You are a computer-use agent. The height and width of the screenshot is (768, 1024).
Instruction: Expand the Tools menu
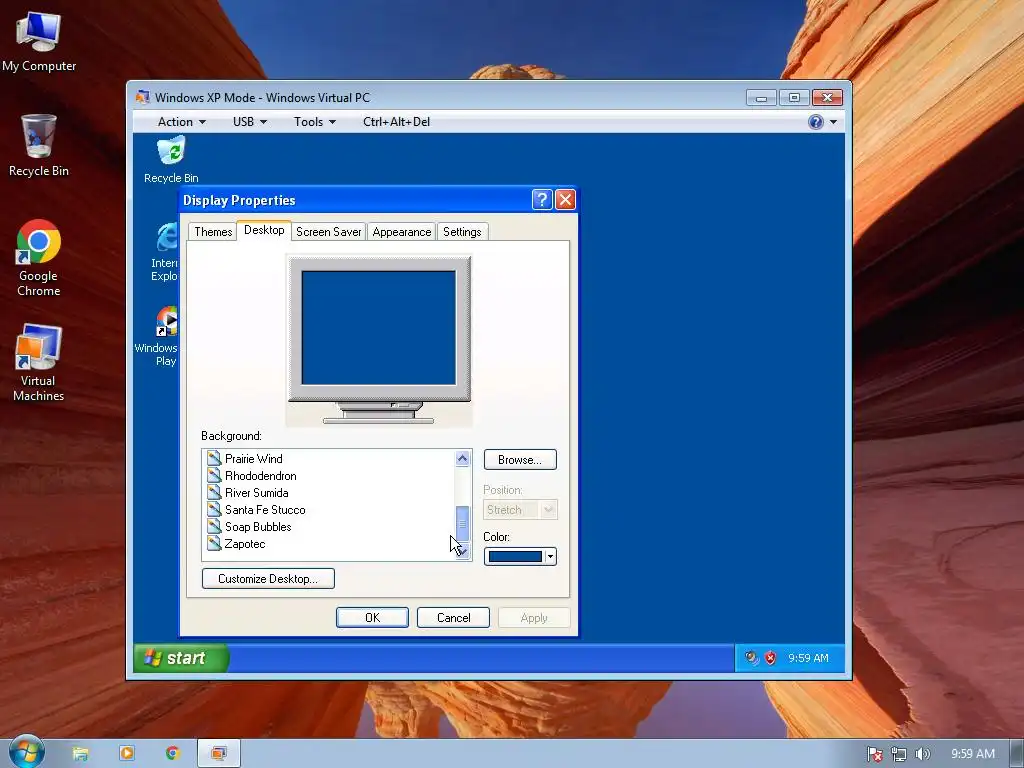(x=315, y=122)
